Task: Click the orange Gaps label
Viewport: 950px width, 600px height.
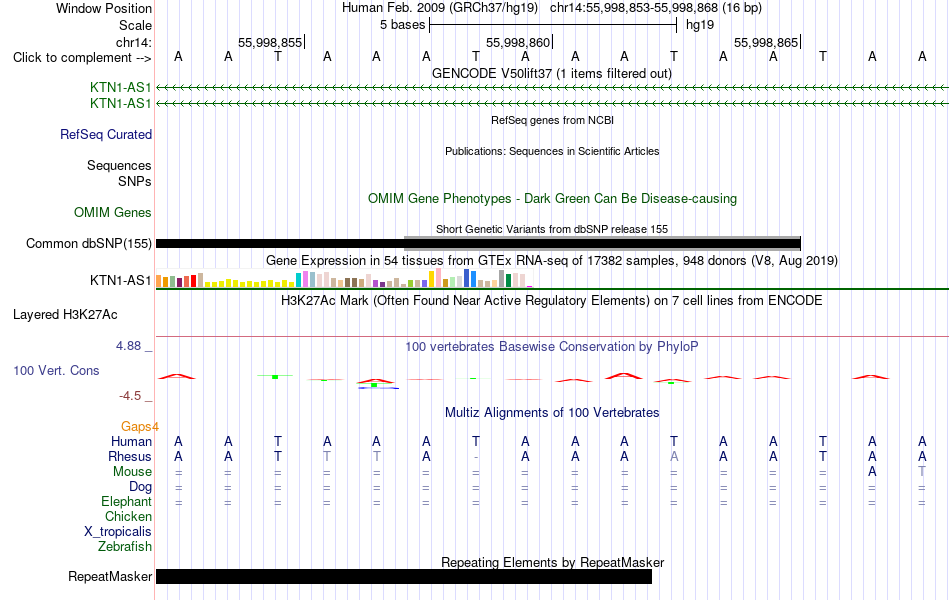Action: (x=140, y=427)
